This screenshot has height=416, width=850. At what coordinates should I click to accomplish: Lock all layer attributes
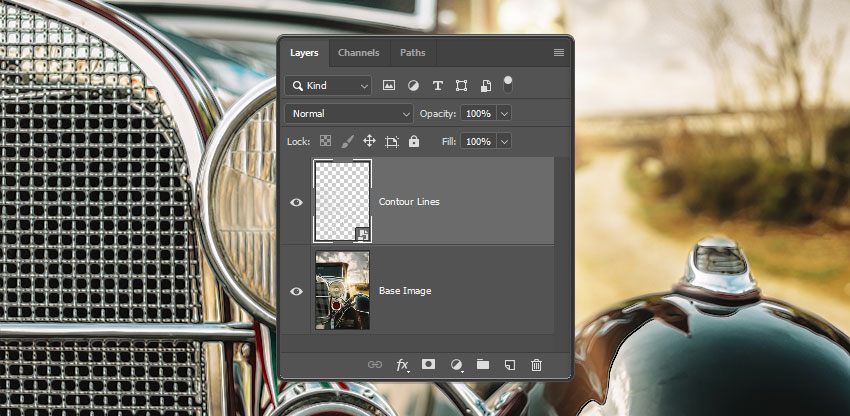click(x=414, y=142)
